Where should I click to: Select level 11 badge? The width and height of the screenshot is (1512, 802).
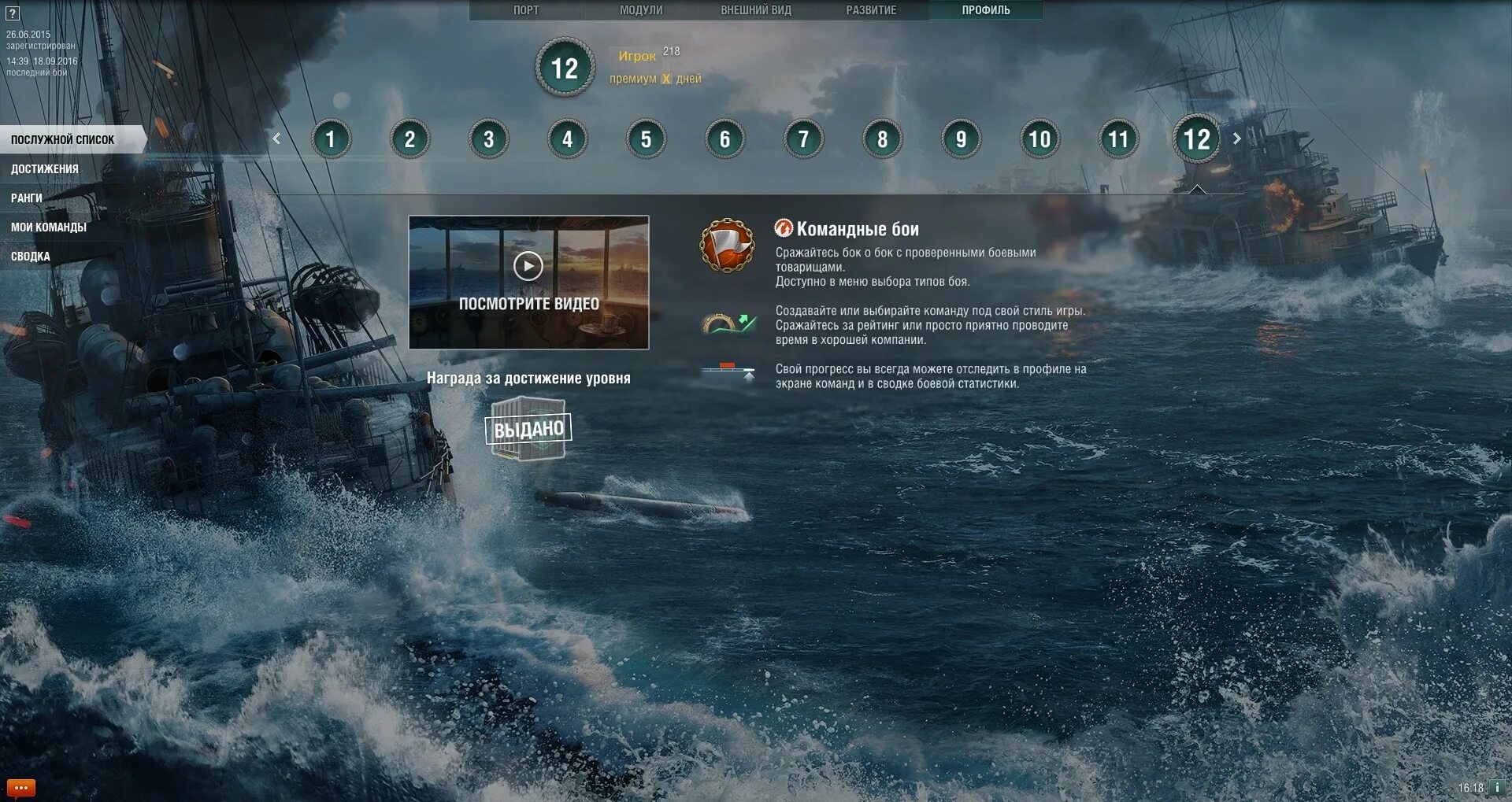click(1118, 139)
